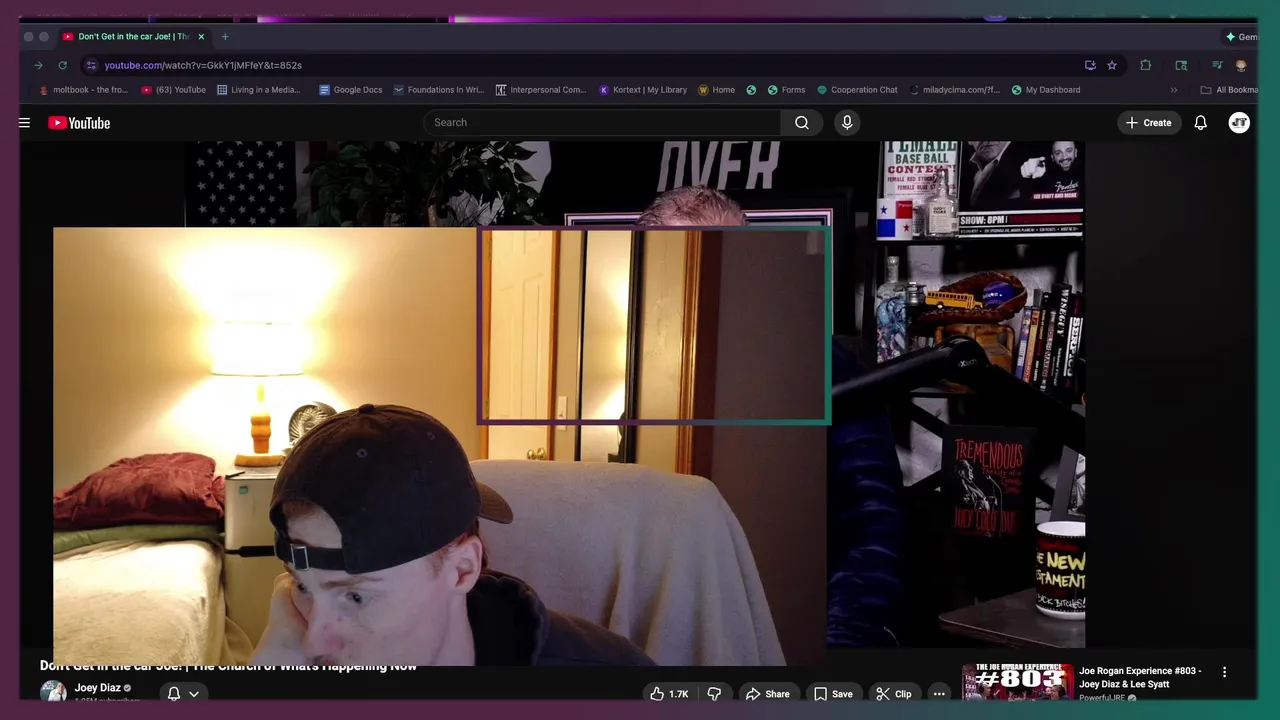The image size is (1280, 720).
Task: Open the 'Foundations In Wri...' bookmark
Action: [x=438, y=90]
